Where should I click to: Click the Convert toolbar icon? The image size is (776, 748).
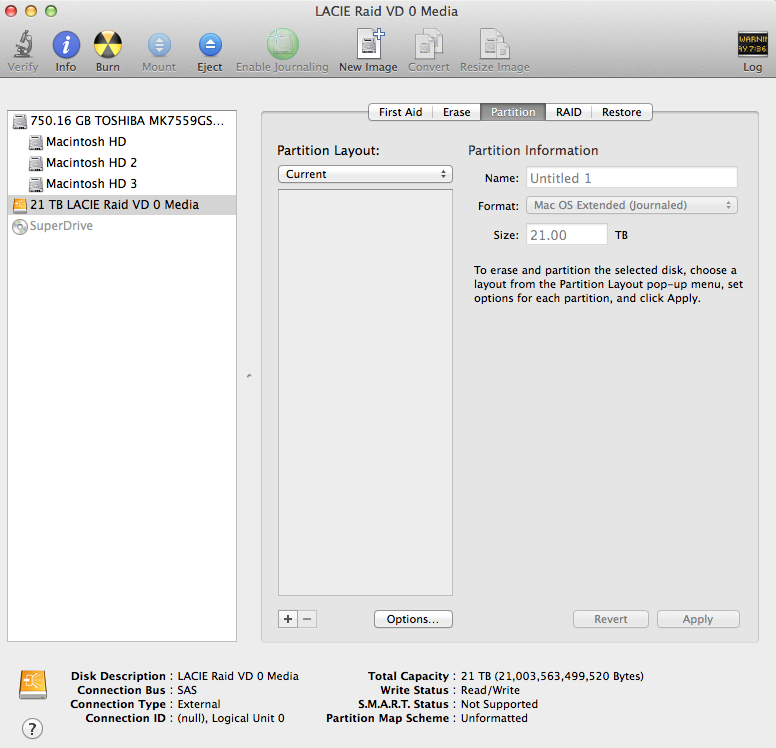429,44
